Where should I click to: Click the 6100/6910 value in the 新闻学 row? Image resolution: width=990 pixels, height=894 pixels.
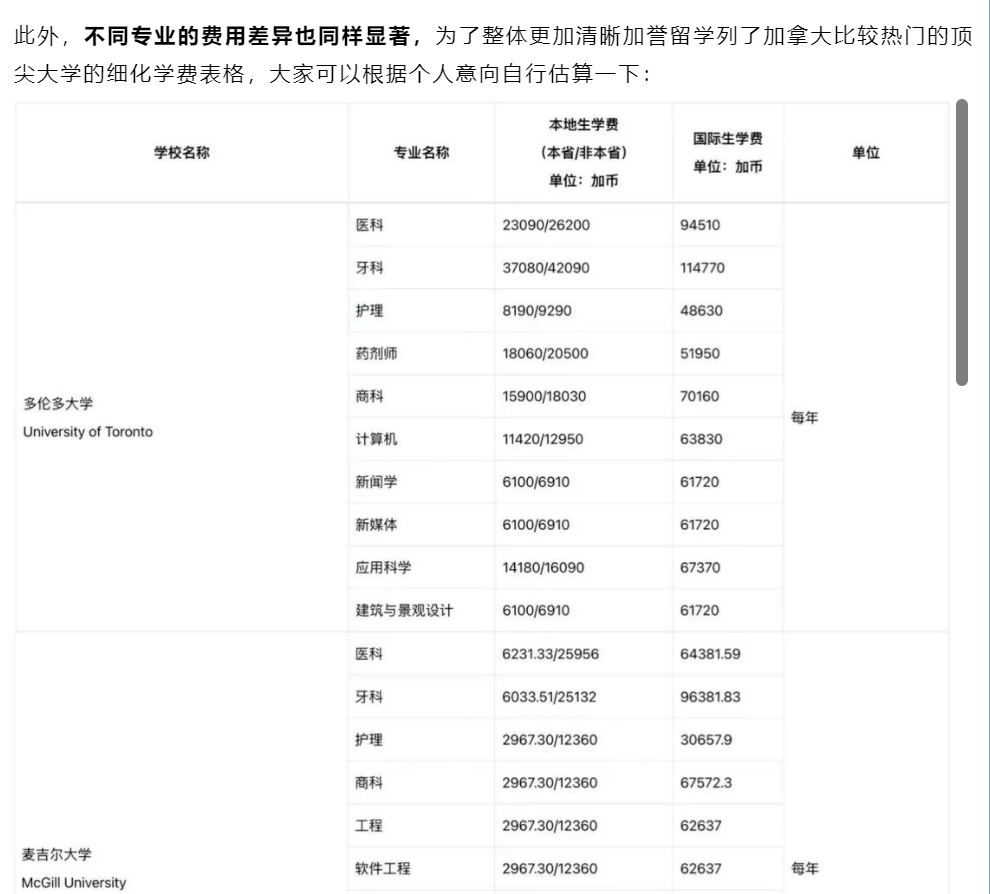click(536, 482)
